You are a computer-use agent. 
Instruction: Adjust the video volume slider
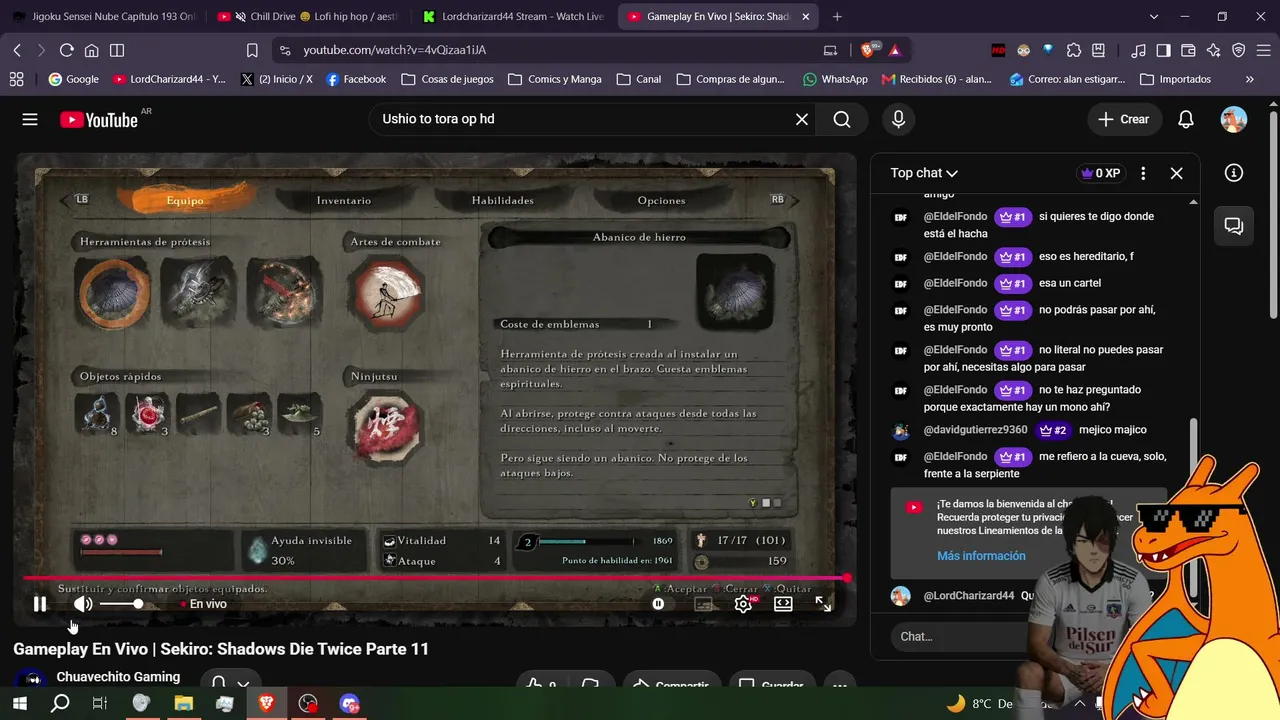[x=121, y=604]
